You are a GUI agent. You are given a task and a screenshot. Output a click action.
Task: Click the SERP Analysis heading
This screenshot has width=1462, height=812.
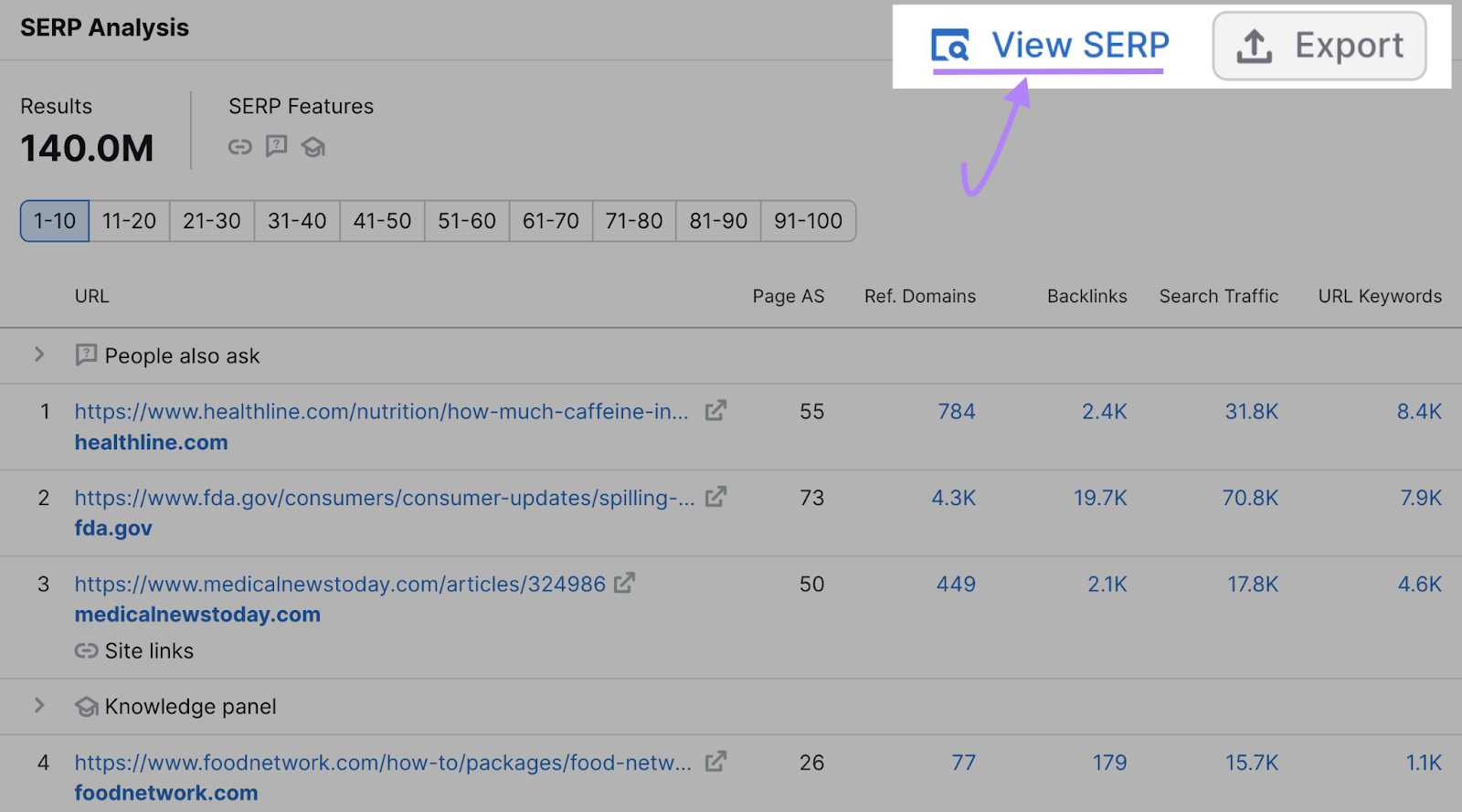105,28
